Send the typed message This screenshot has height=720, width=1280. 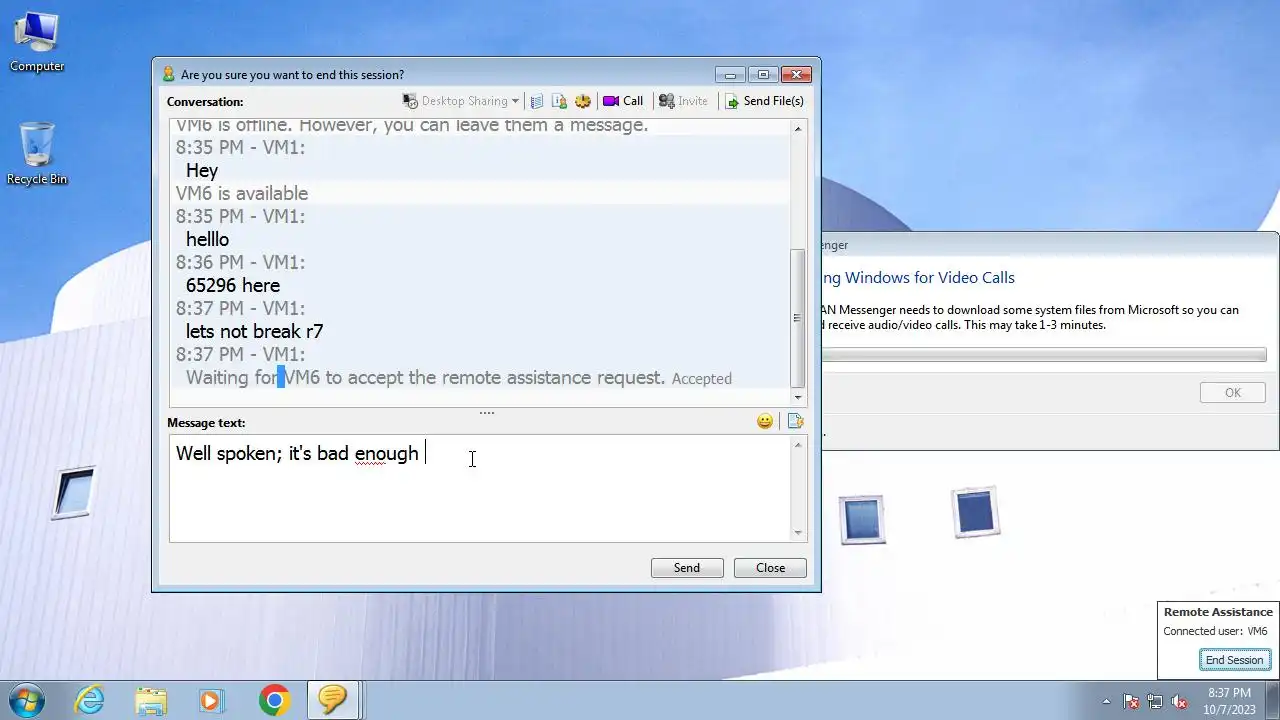pos(687,568)
